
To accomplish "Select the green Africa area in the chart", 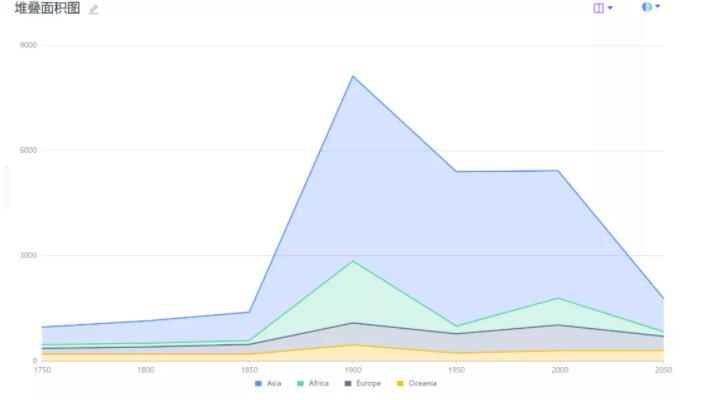I will tap(355, 295).
